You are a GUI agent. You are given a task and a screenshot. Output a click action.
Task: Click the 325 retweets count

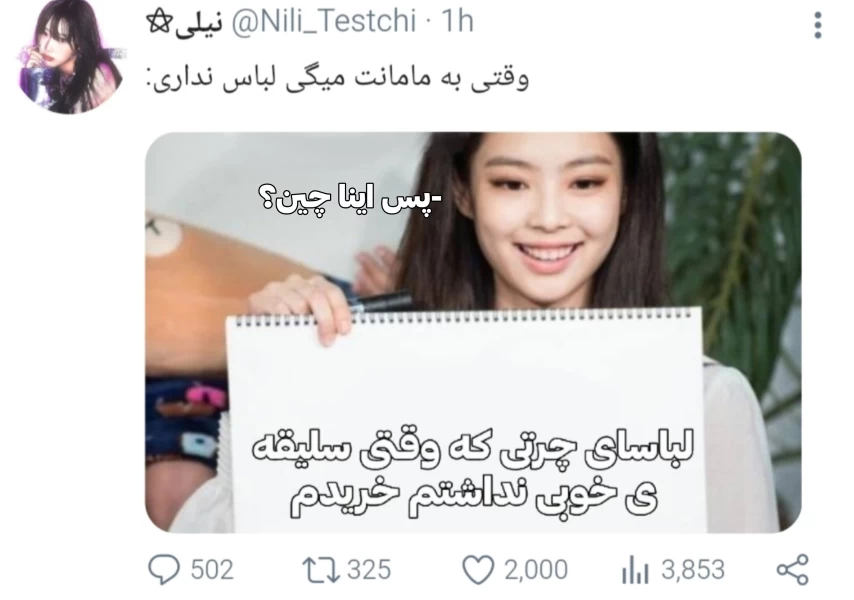click(x=369, y=570)
